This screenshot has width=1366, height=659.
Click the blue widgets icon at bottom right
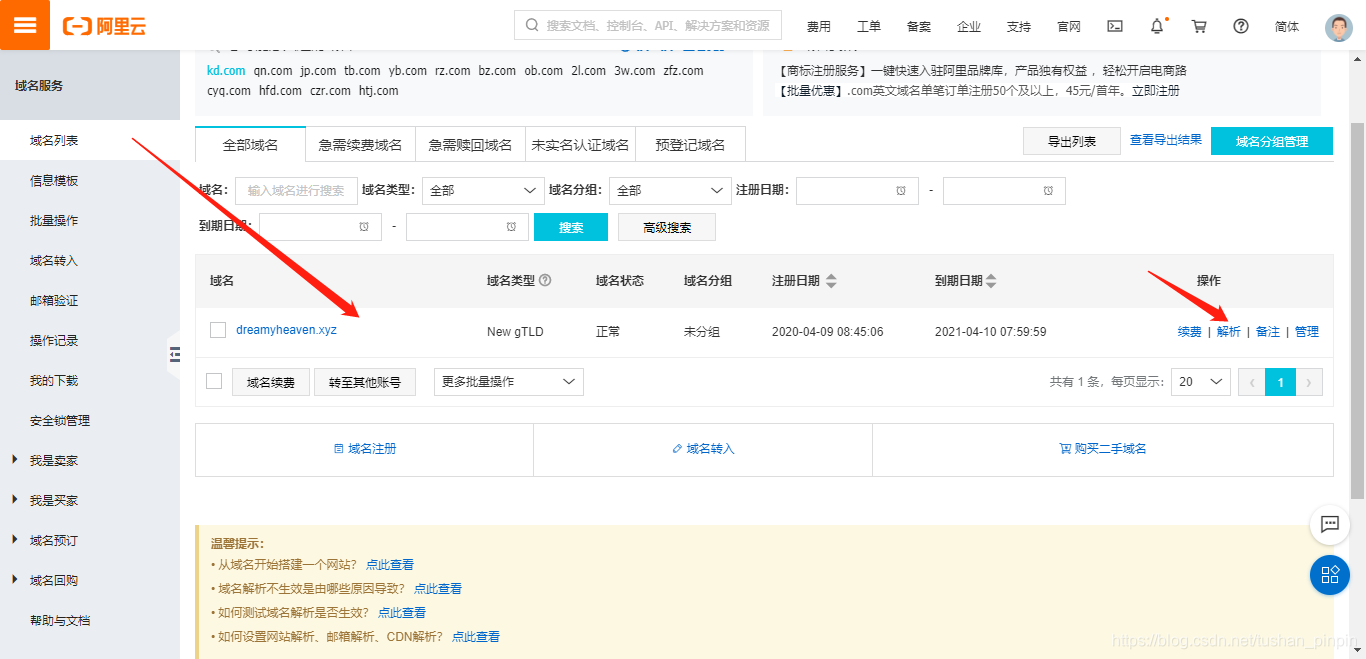coord(1329,575)
